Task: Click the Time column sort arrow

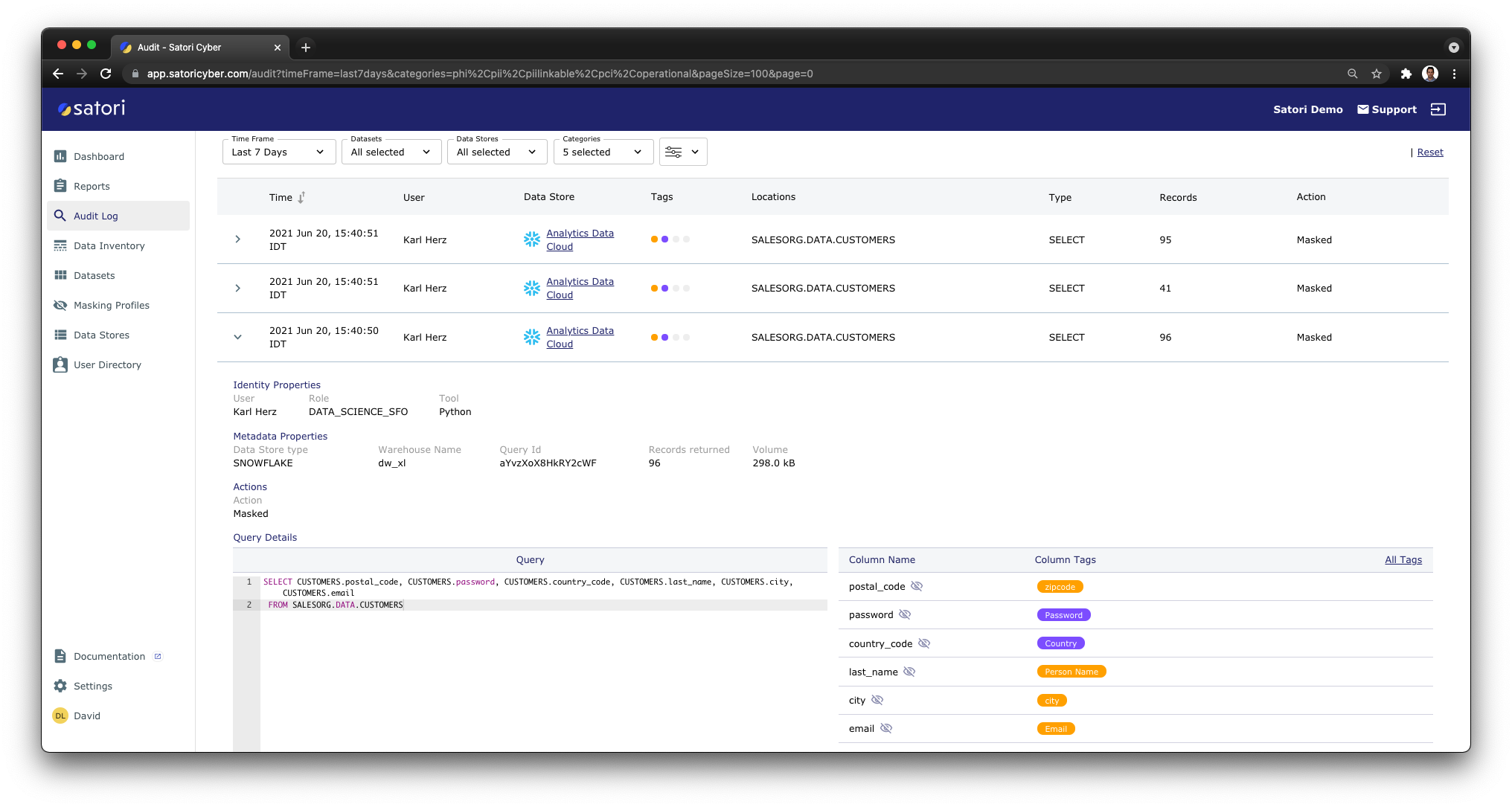Action: [301, 197]
